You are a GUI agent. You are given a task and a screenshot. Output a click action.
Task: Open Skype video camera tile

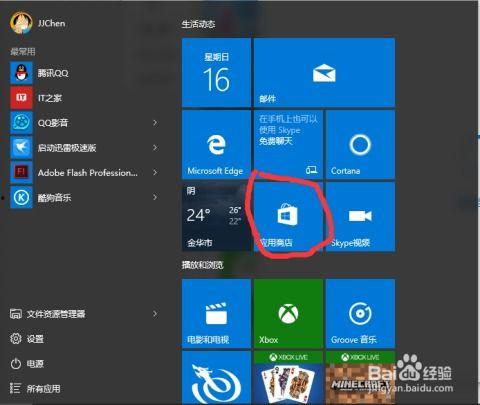(360, 216)
